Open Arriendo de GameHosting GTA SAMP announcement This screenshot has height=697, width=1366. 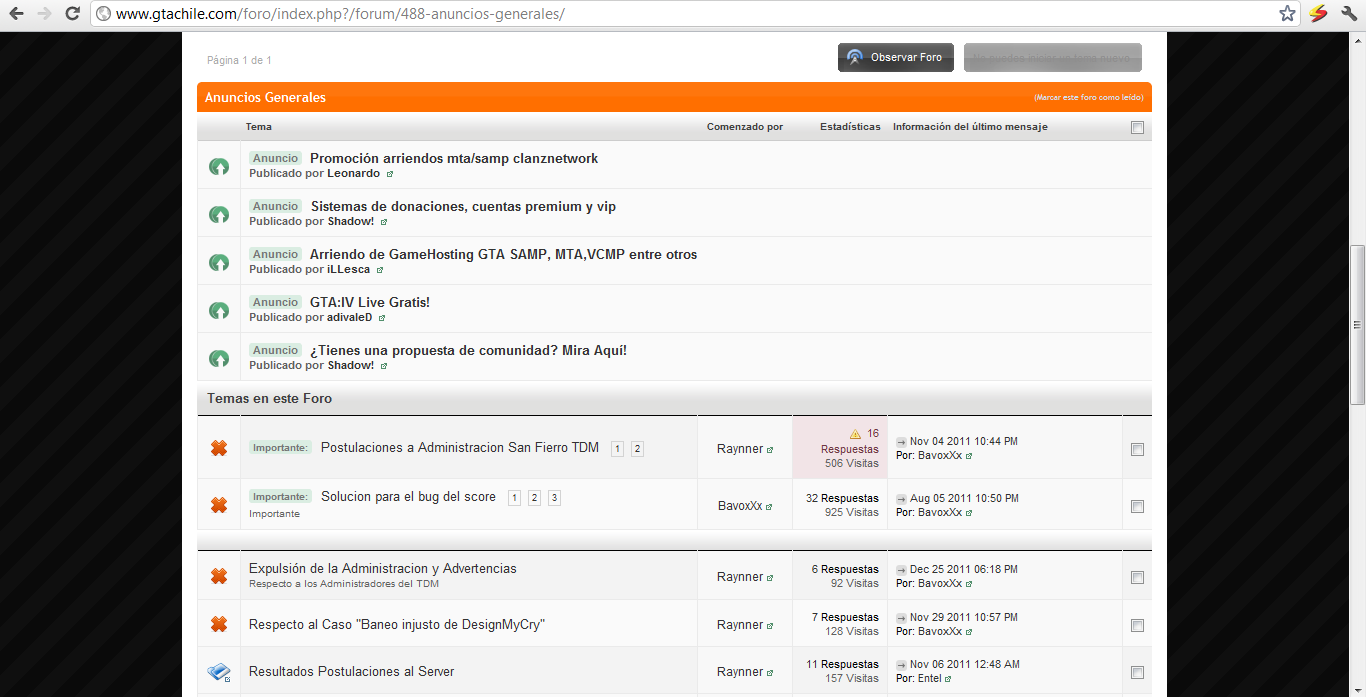point(503,254)
